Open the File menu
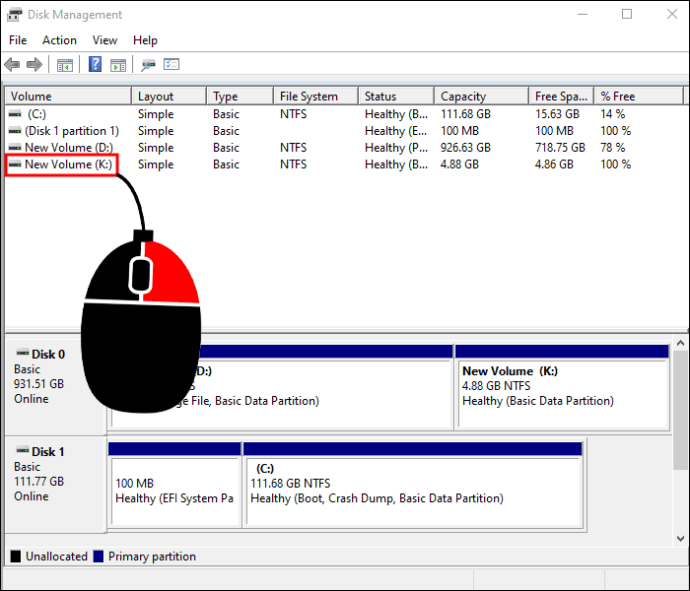Image resolution: width=690 pixels, height=591 pixels. (x=18, y=40)
